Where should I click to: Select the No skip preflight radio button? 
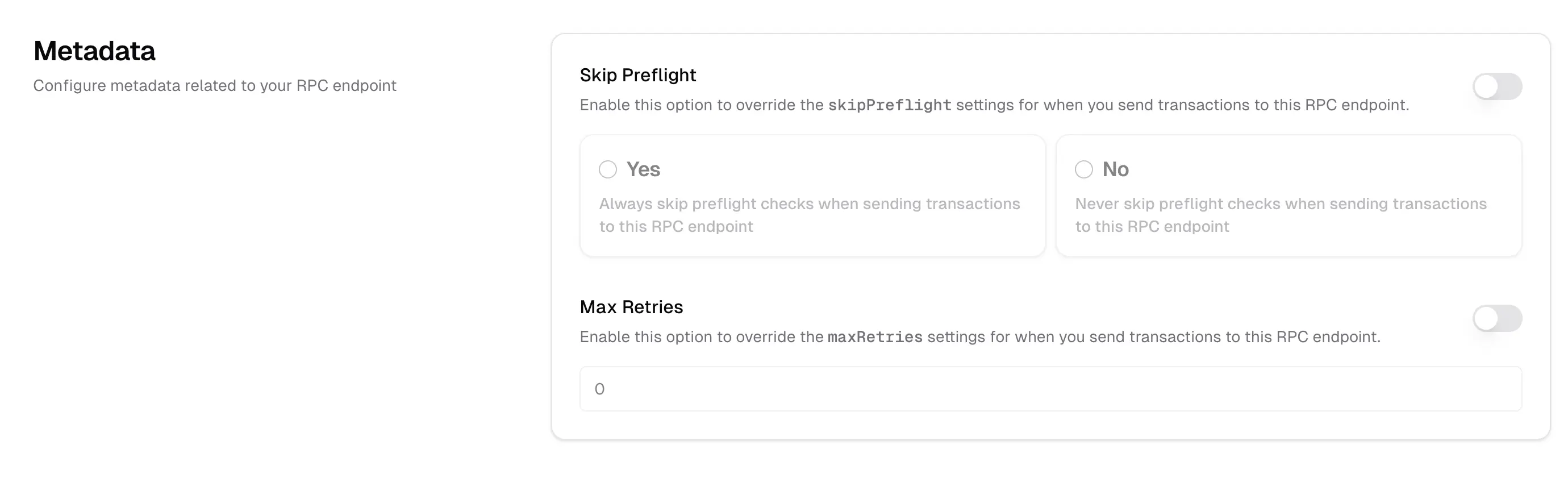coord(1084,169)
